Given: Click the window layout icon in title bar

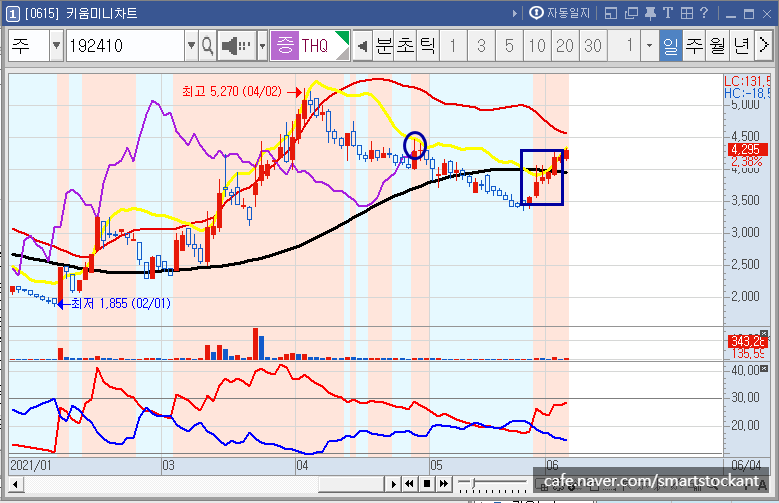Looking at the screenshot, I should pyautogui.click(x=611, y=13).
